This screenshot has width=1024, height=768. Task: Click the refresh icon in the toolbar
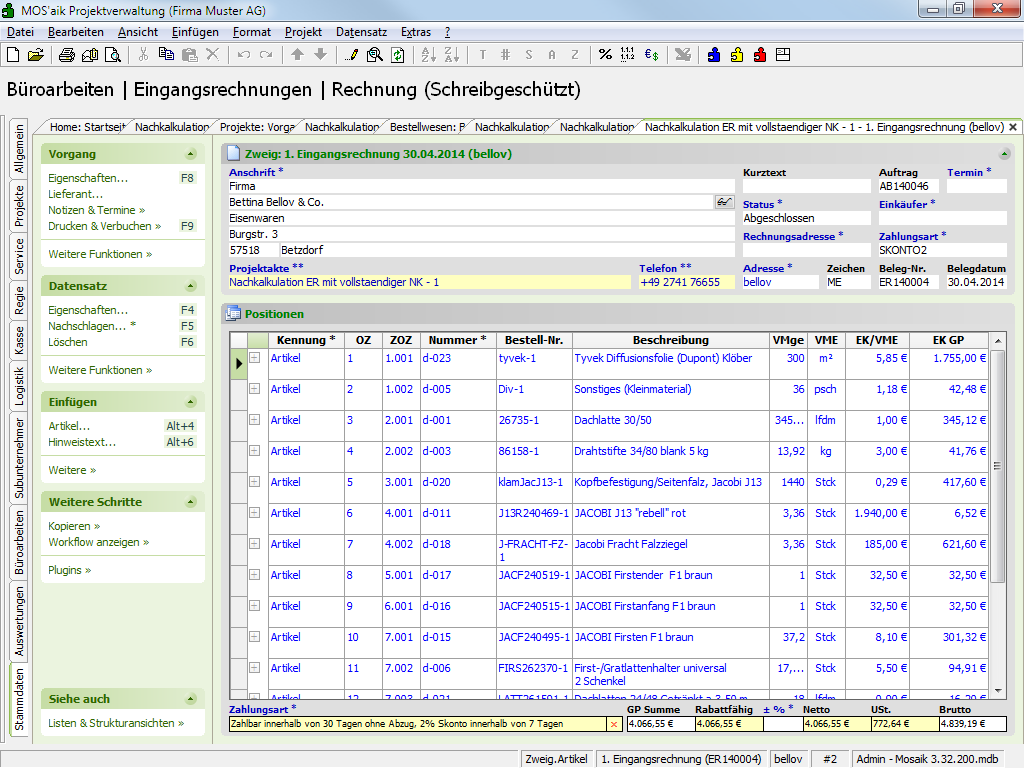(398, 55)
